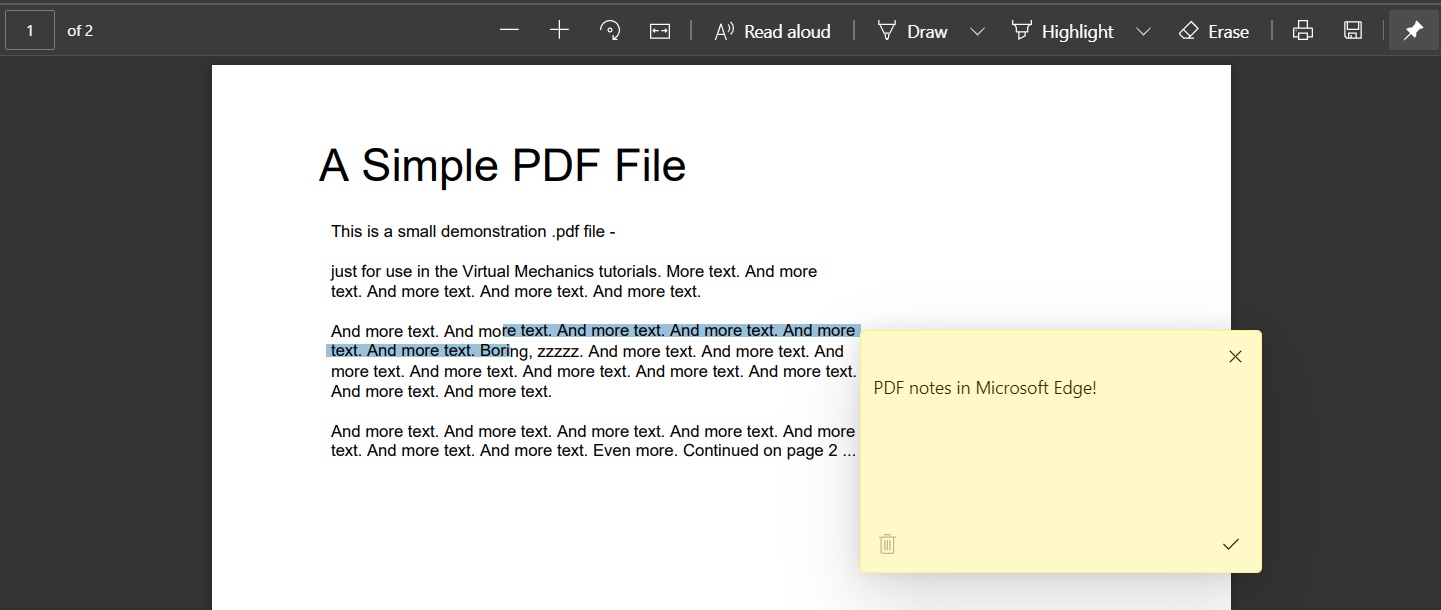Print the PDF document
The width and height of the screenshot is (1441, 610).
(1302, 31)
